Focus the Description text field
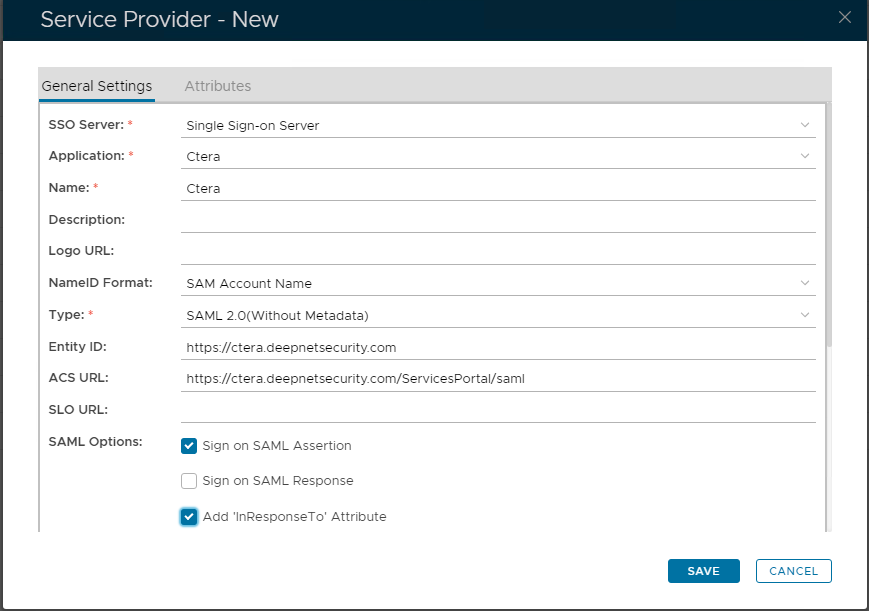 coord(498,220)
